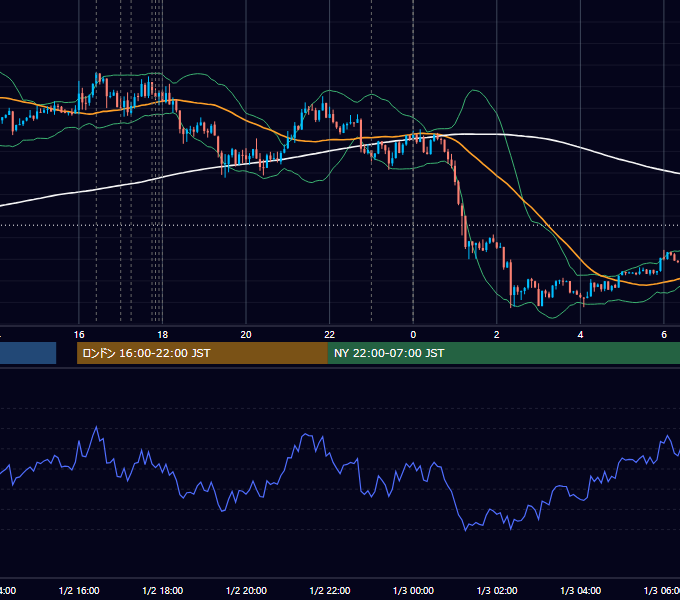Click the '4' hour label on price chart axis
680x600 pixels.
pos(580,335)
